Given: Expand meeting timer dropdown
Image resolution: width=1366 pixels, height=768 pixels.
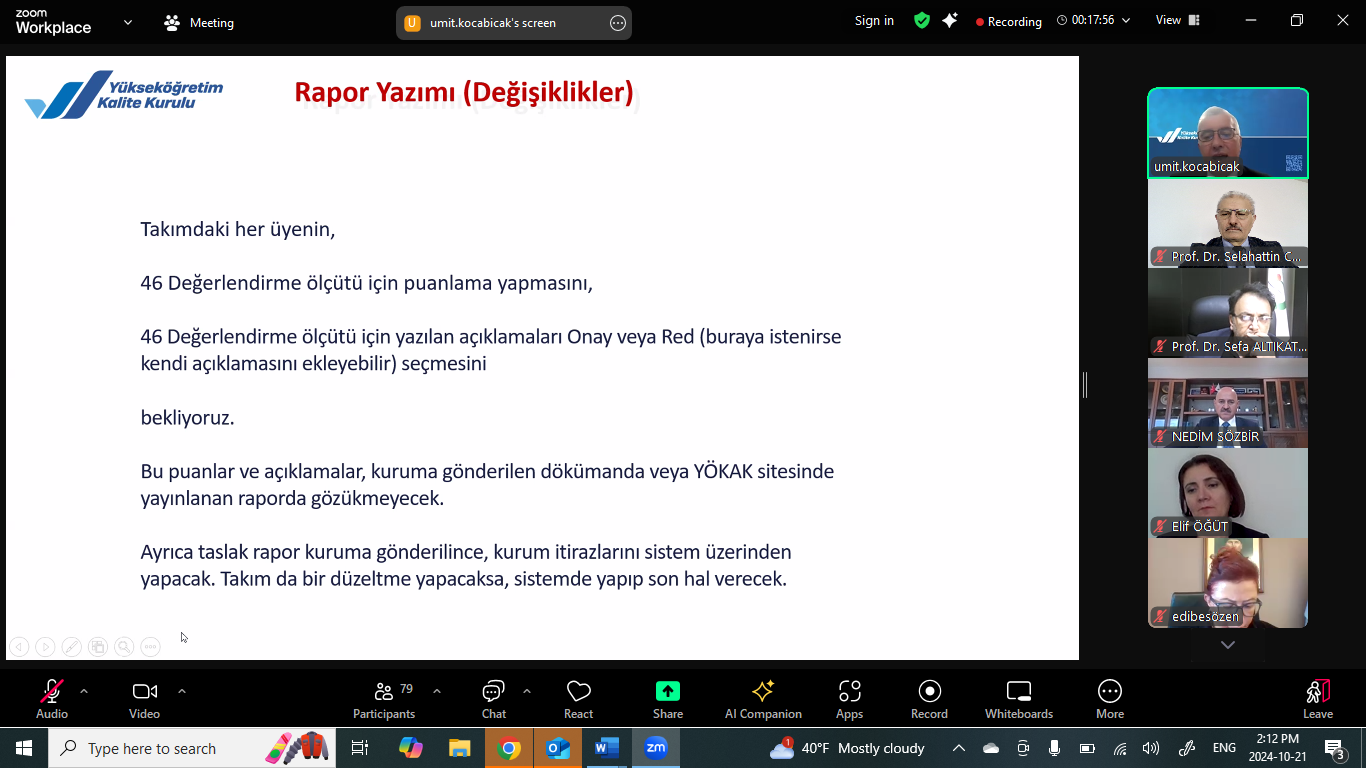Looking at the screenshot, I should [1126, 20].
